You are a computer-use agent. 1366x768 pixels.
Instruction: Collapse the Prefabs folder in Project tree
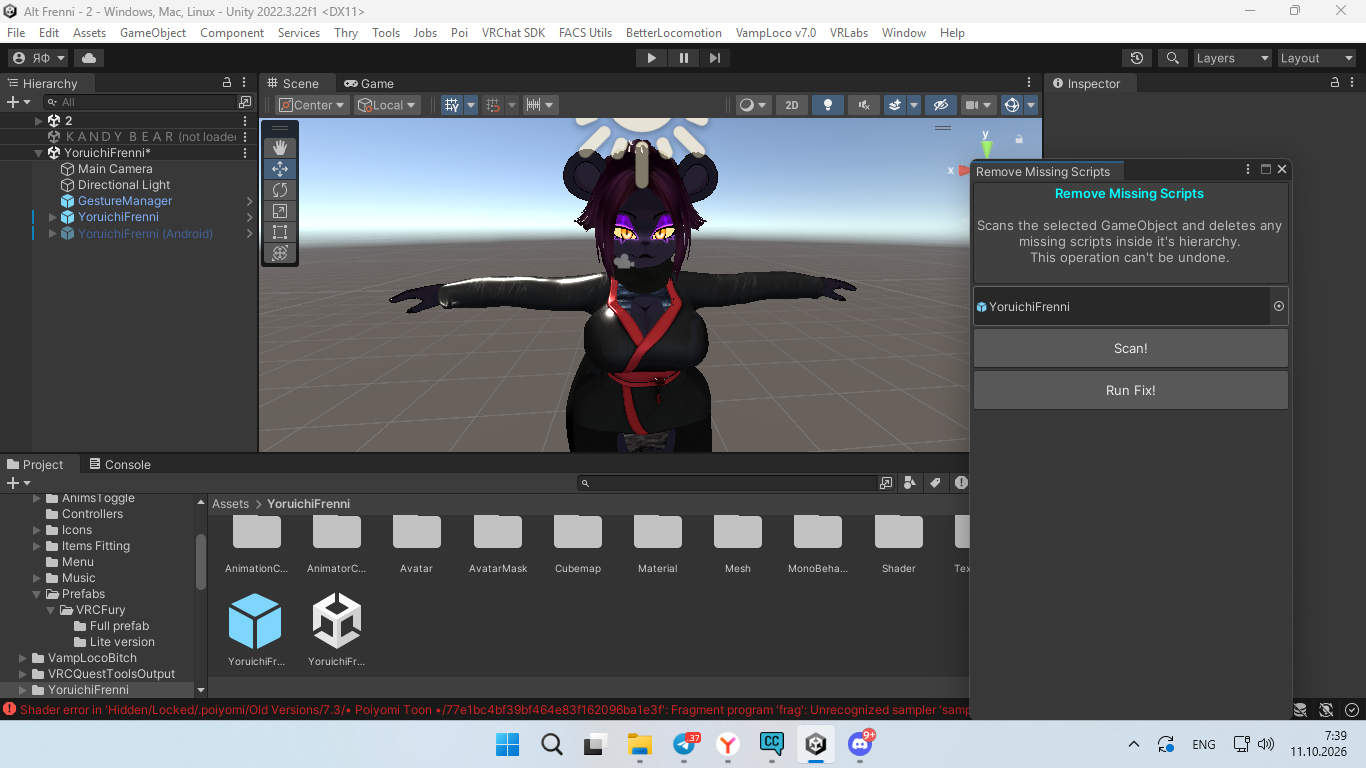pyautogui.click(x=38, y=594)
